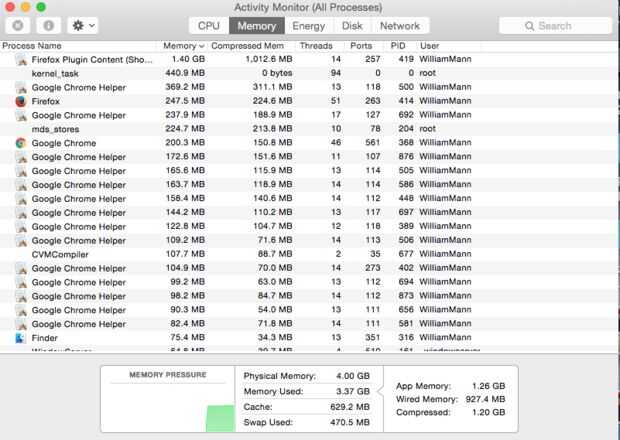The image size is (620, 440).
Task: Toggle Memory column sort order
Action: [184, 46]
